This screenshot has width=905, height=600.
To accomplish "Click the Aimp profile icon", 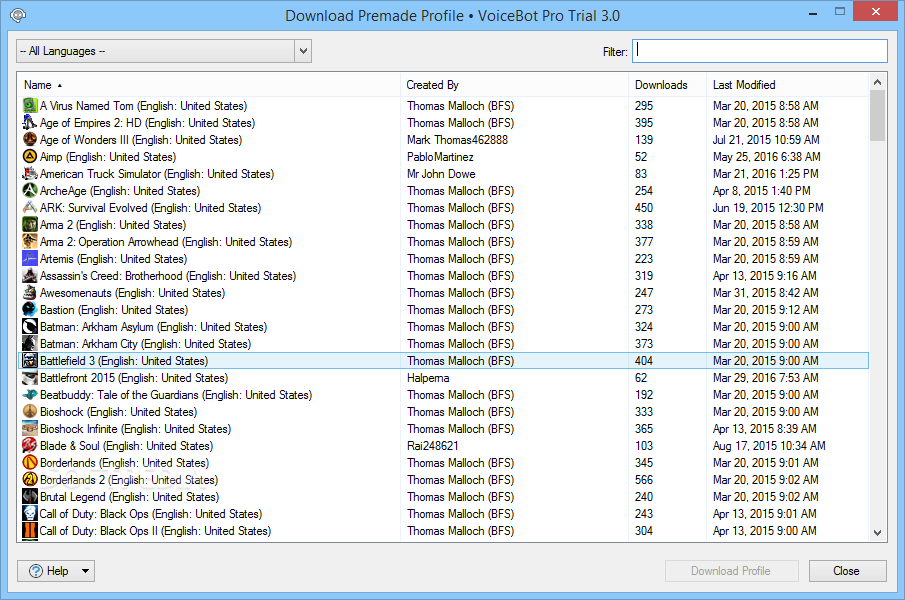I will coord(30,156).
